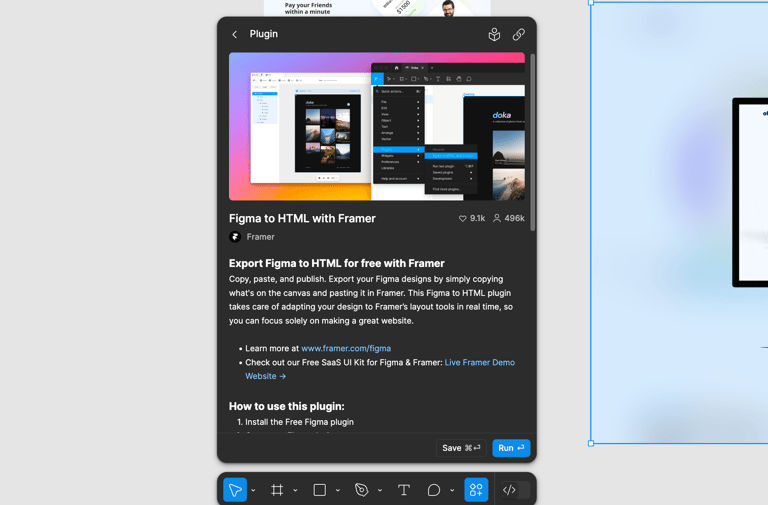Click the heart likes icon showing 9.1k
Screen dimensions: 768x505
pos(462,218)
